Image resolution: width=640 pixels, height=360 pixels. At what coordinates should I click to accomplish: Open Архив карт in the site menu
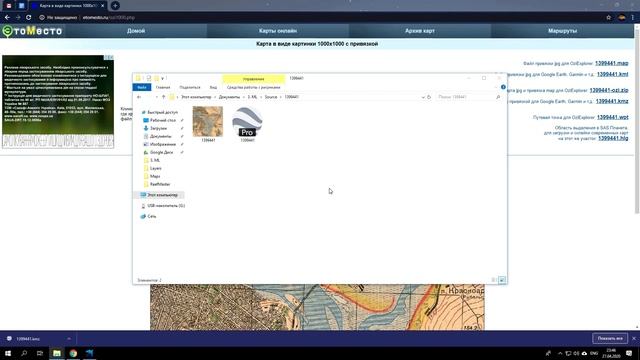pos(420,31)
